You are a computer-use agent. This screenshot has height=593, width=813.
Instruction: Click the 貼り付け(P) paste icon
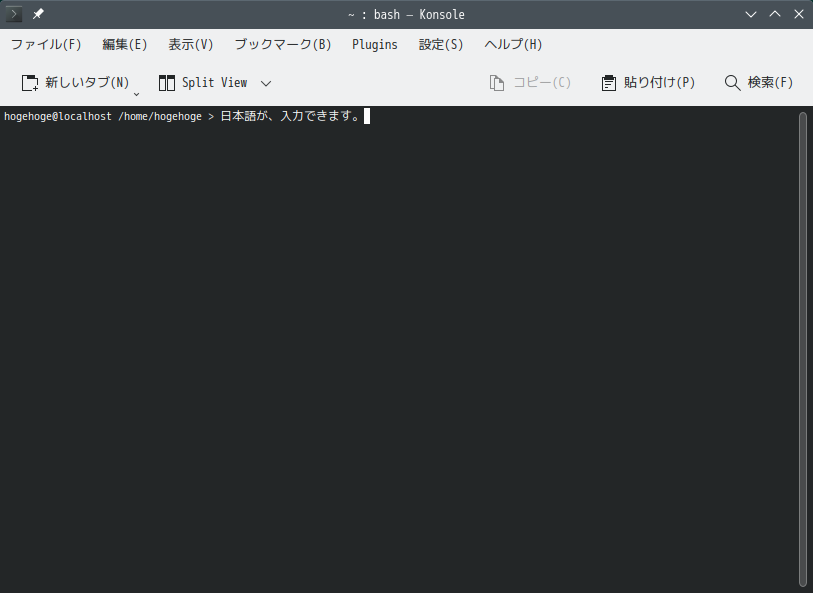click(x=609, y=83)
